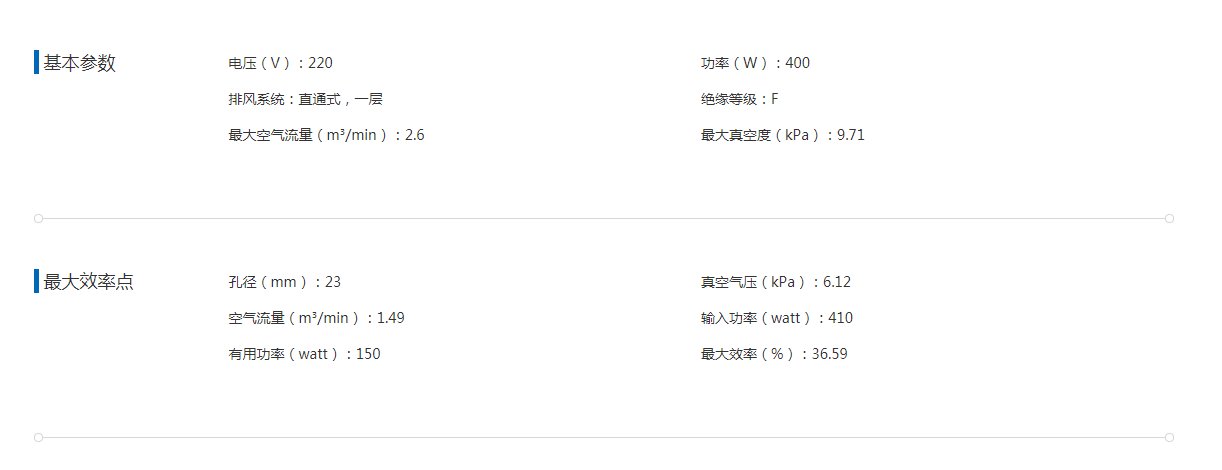This screenshot has width=1222, height=470.
Task: Click left circle of bottom divider line
Action: point(38,437)
